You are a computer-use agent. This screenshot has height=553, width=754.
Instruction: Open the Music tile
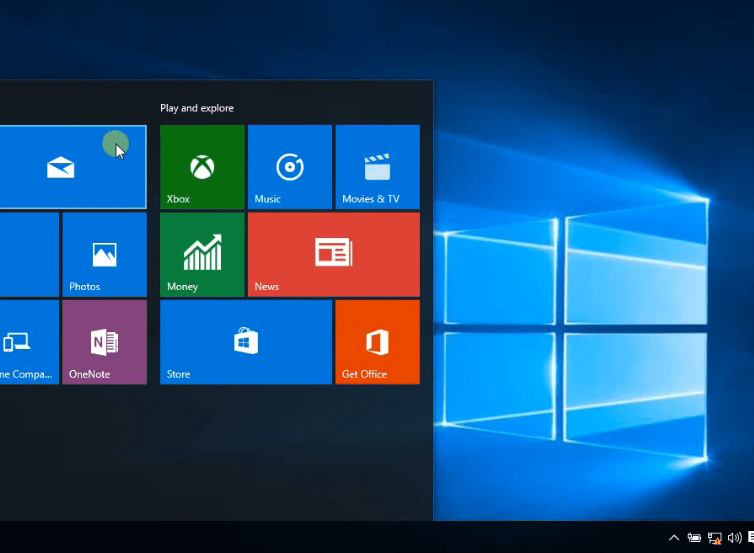tap(290, 167)
